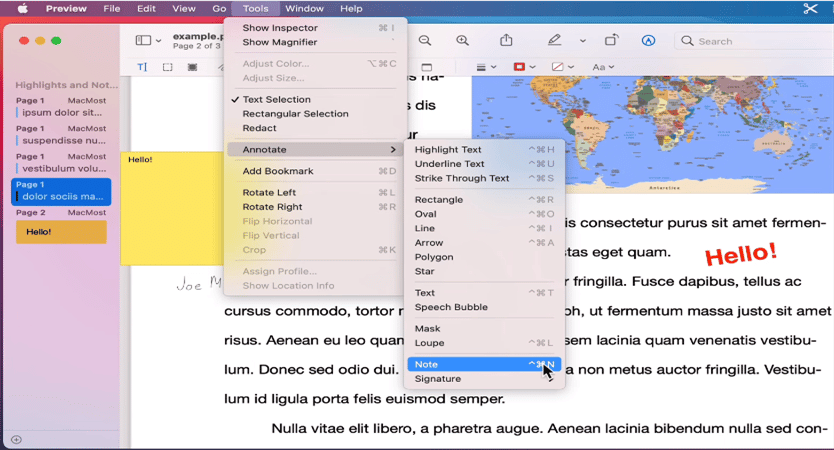Select the 'dolor sociis ma...' highlight entry
This screenshot has width=834, height=450.
(61, 191)
